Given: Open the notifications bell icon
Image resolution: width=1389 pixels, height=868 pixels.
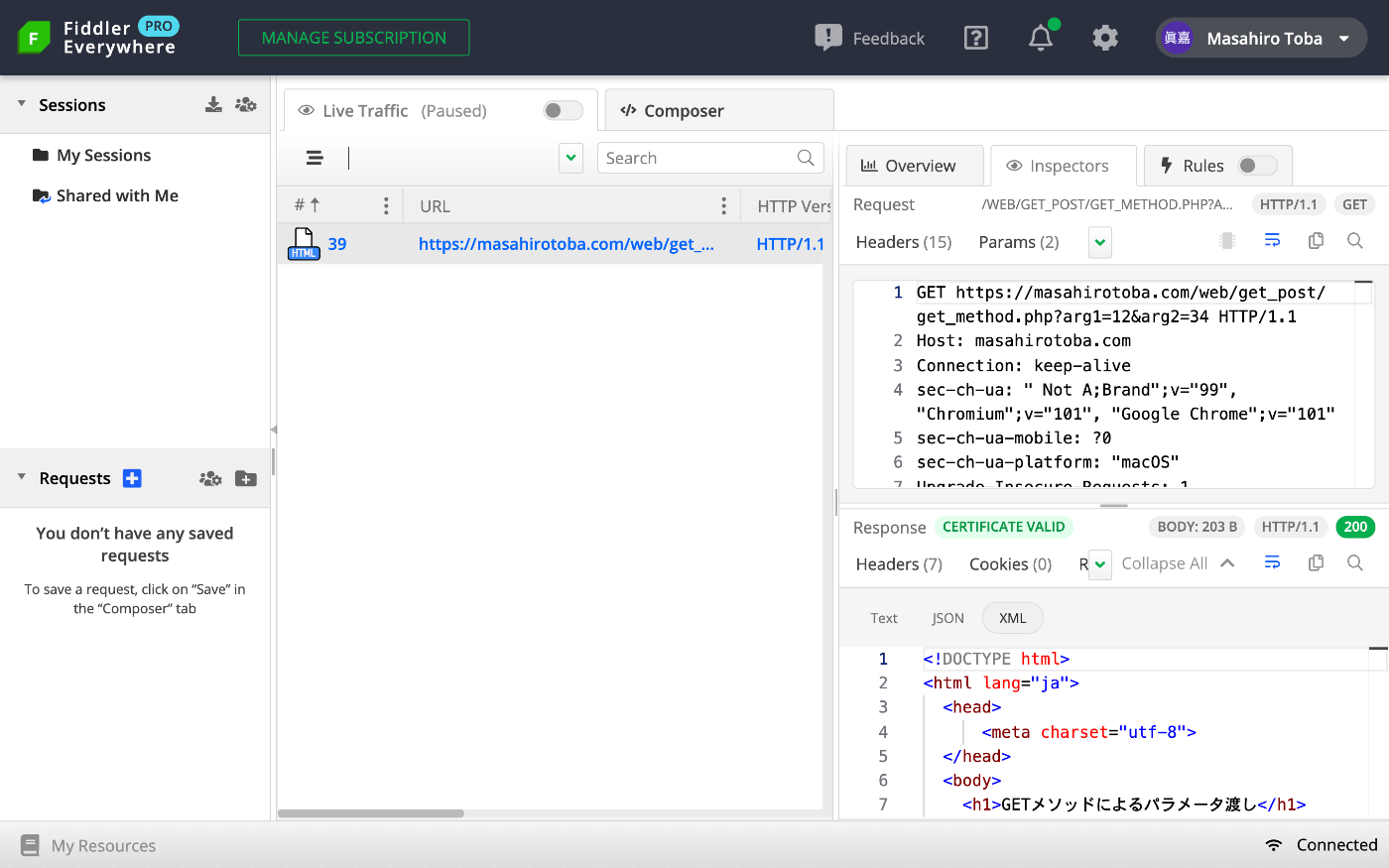Looking at the screenshot, I should coord(1041,38).
